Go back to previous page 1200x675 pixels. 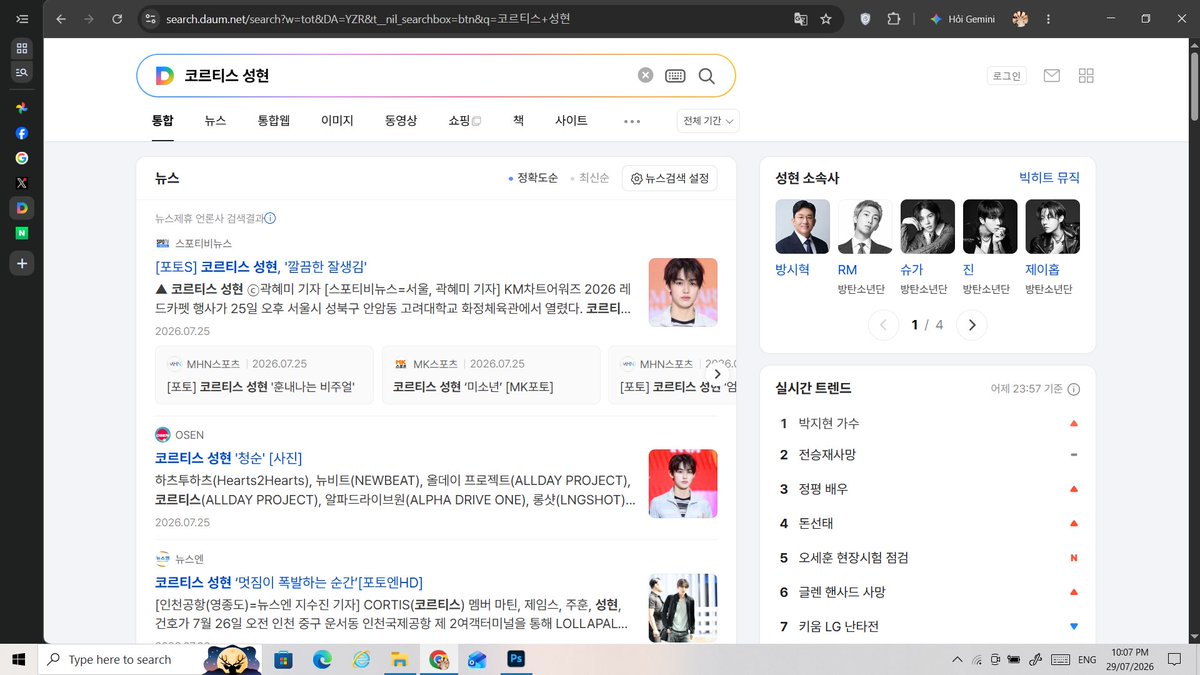coord(61,19)
